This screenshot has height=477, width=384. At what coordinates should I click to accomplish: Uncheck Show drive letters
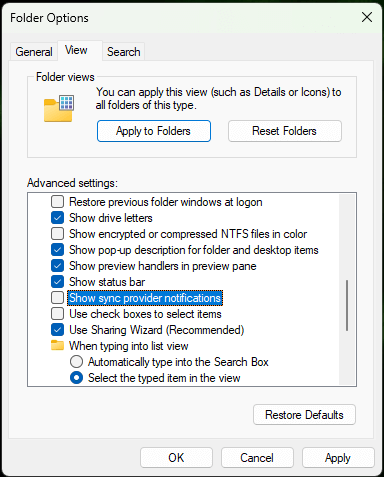tap(57, 218)
